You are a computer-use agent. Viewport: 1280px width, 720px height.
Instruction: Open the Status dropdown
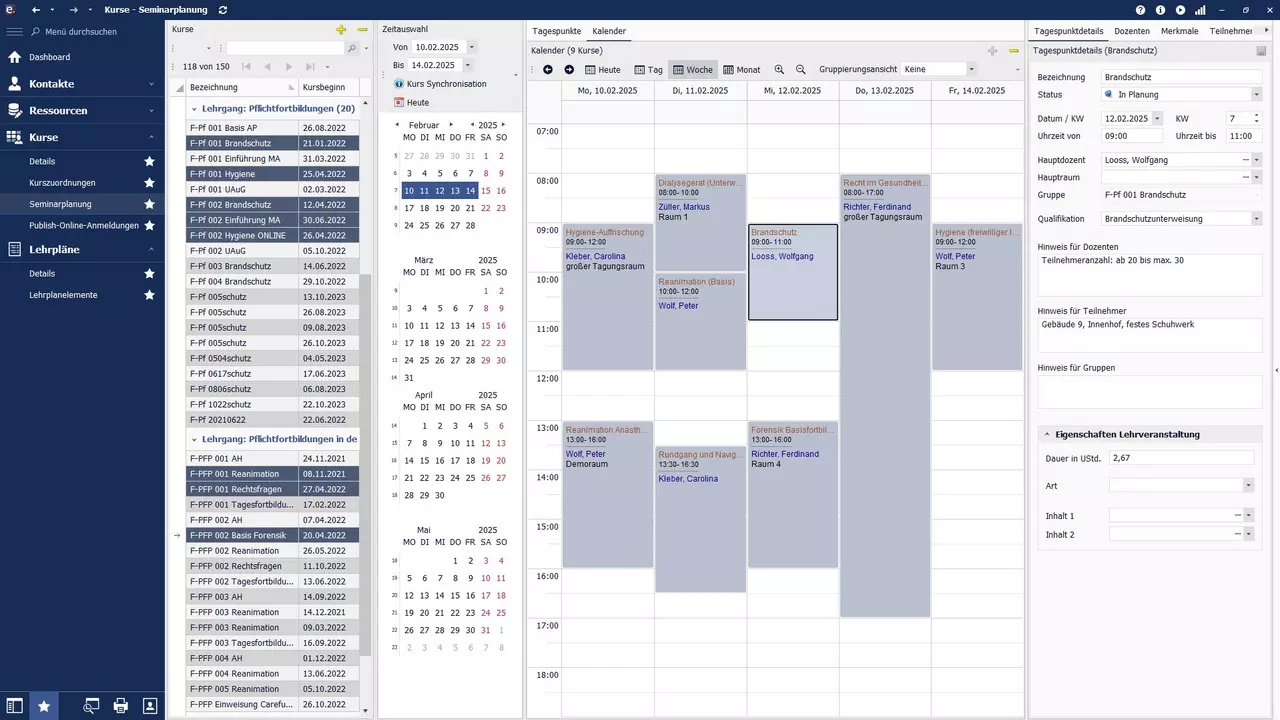pos(1256,95)
